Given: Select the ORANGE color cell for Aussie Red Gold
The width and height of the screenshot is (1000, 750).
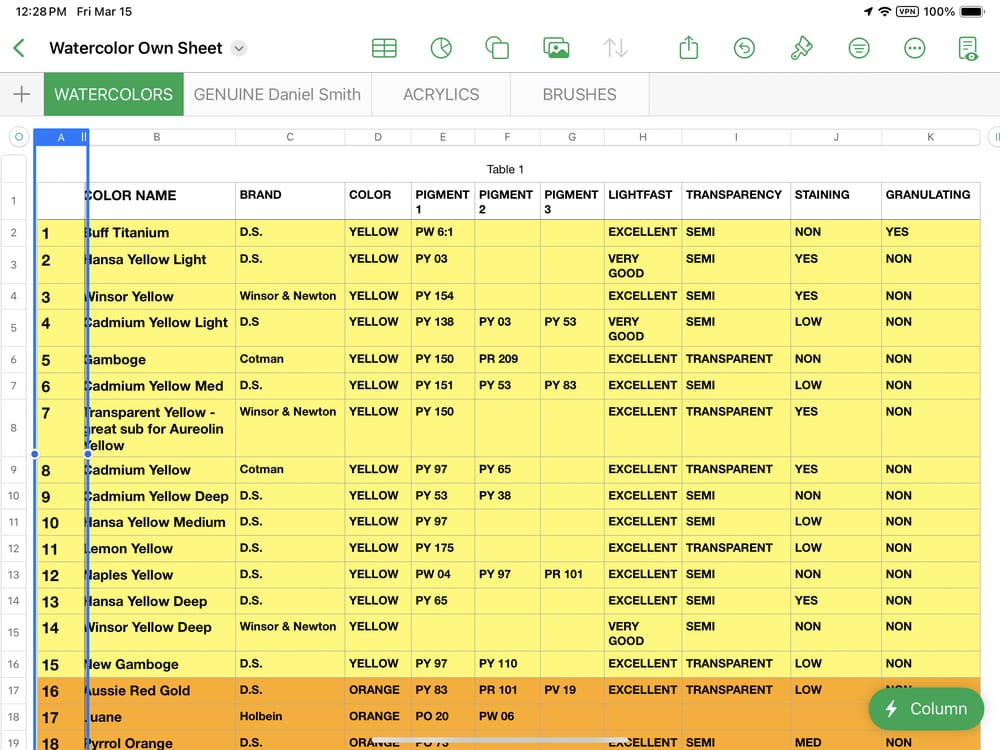Looking at the screenshot, I should pyautogui.click(x=378, y=691).
